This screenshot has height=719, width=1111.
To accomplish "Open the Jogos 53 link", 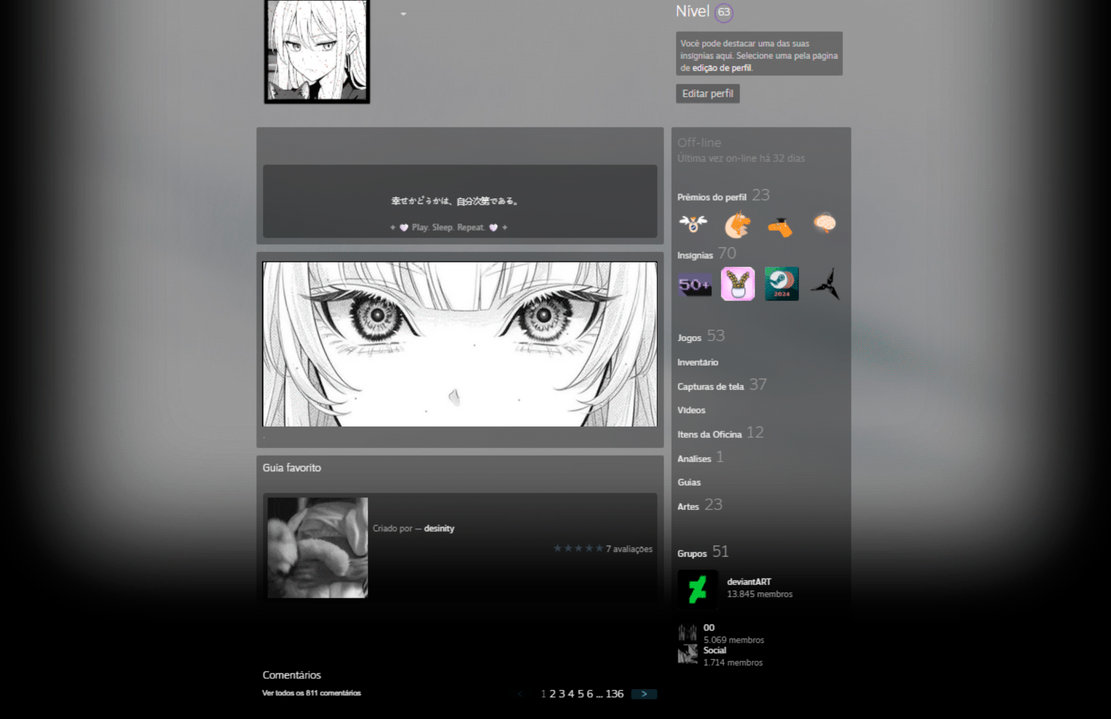I will (701, 336).
